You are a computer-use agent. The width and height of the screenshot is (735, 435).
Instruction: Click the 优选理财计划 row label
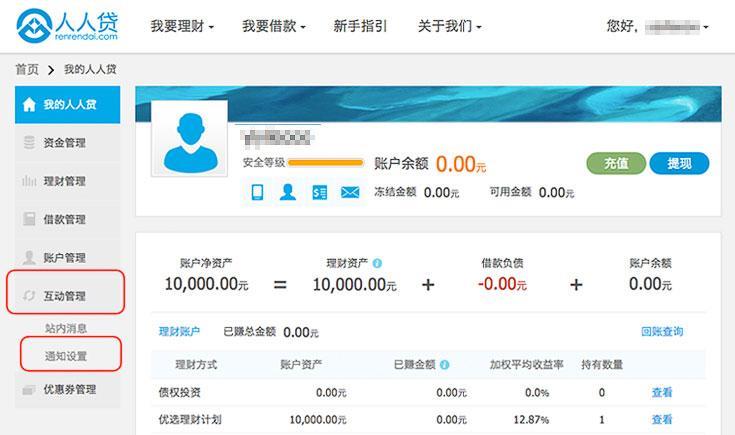190,420
